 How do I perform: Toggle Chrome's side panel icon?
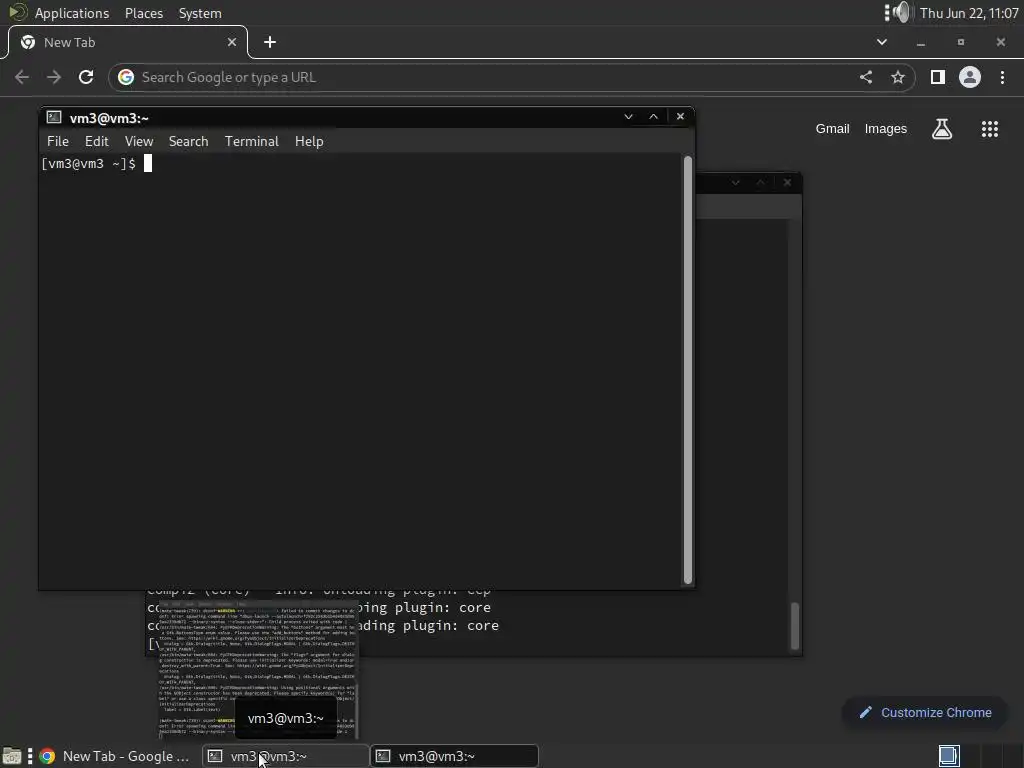click(938, 77)
